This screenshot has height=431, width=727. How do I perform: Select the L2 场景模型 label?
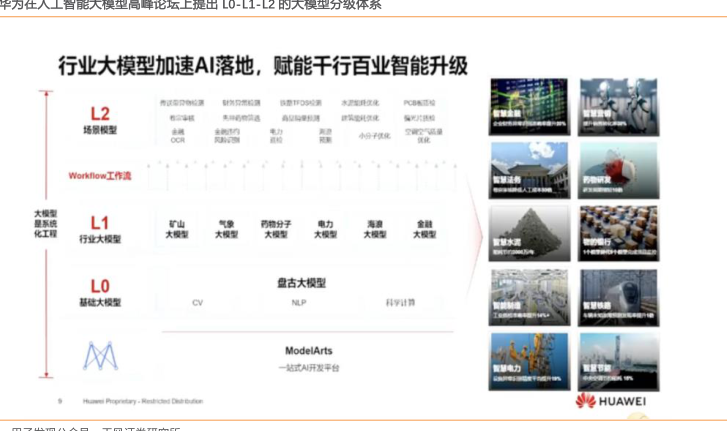pos(100,120)
